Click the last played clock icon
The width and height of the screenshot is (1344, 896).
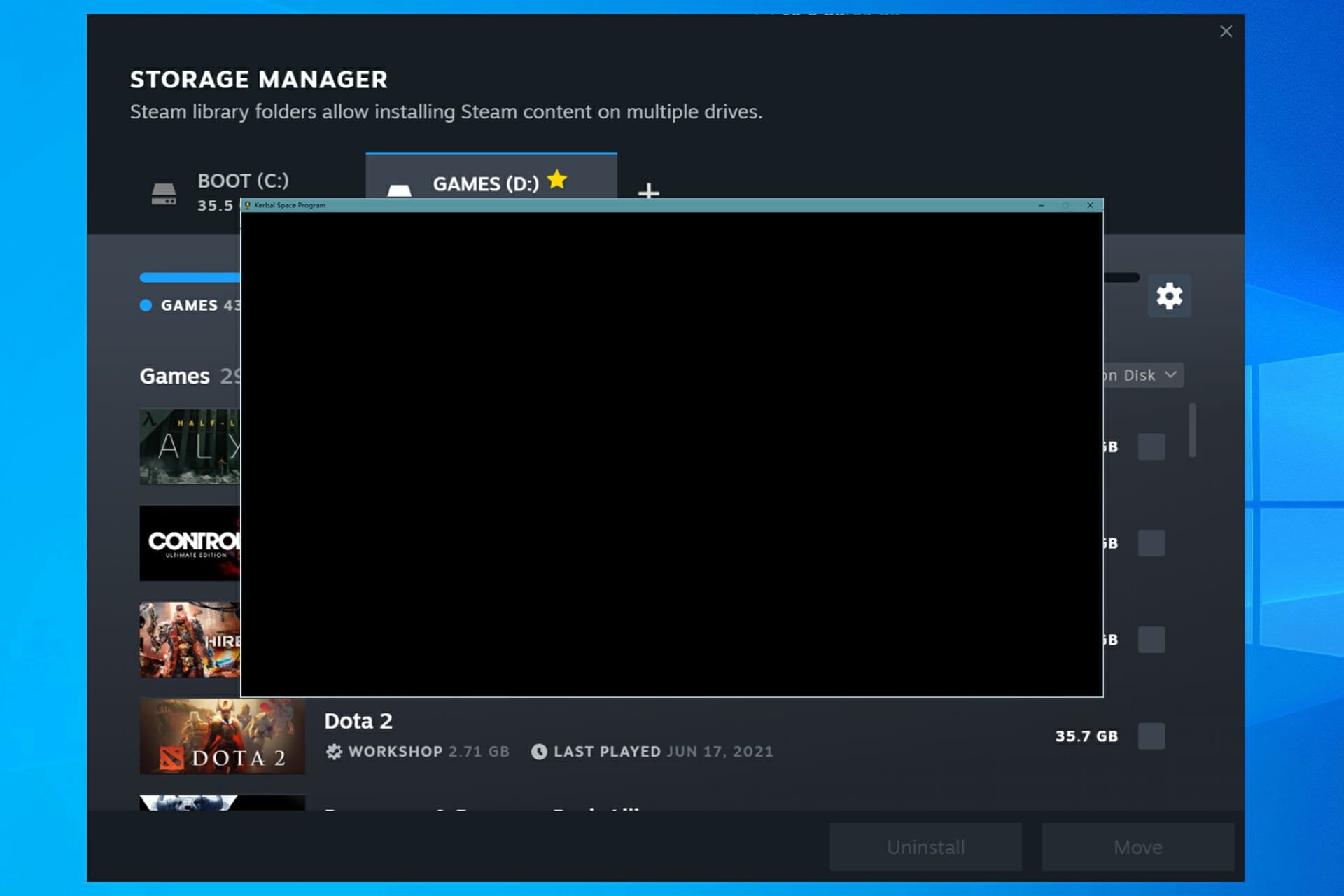[539, 751]
